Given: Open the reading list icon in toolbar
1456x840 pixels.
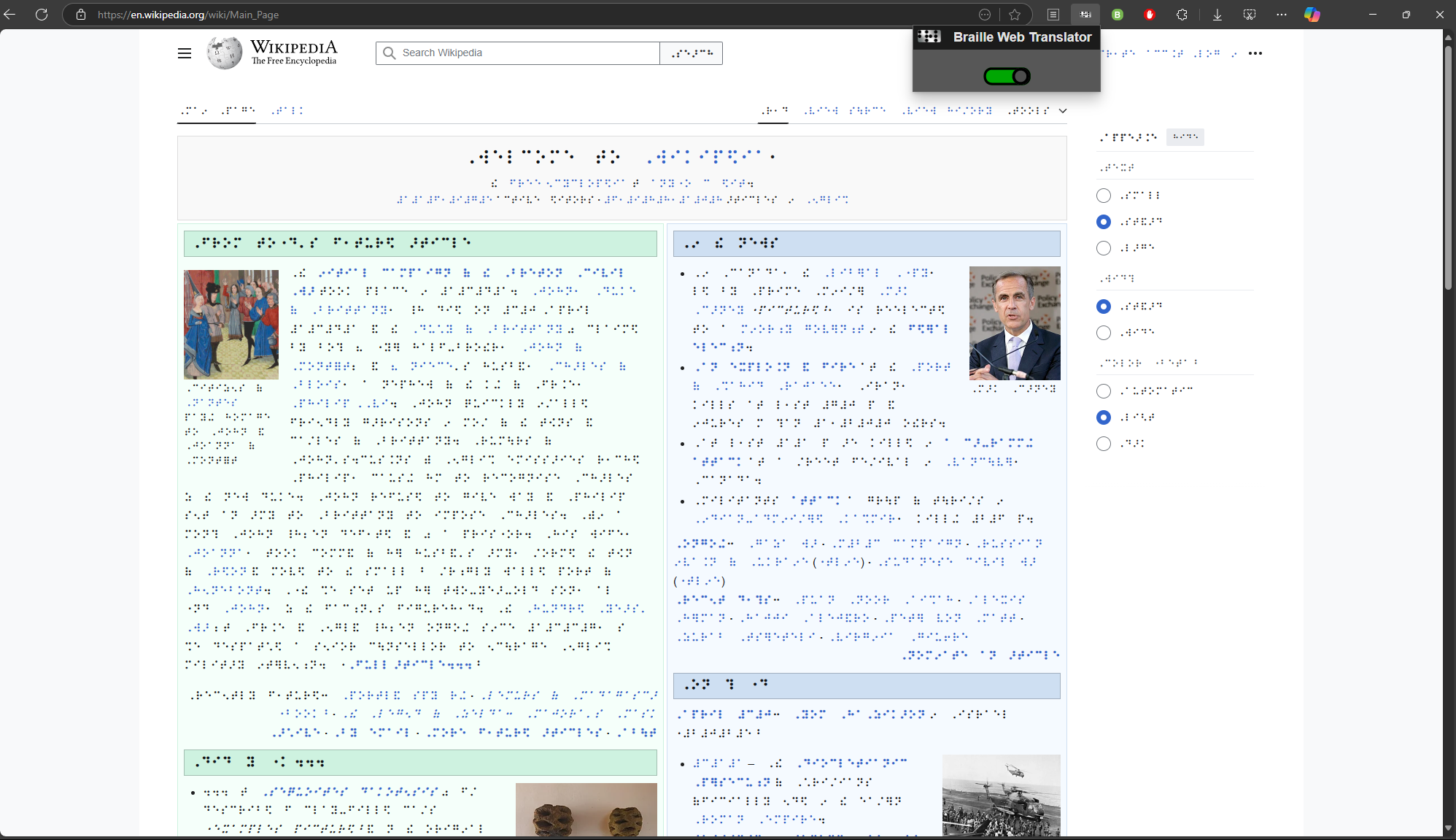Looking at the screenshot, I should pos(1053,15).
